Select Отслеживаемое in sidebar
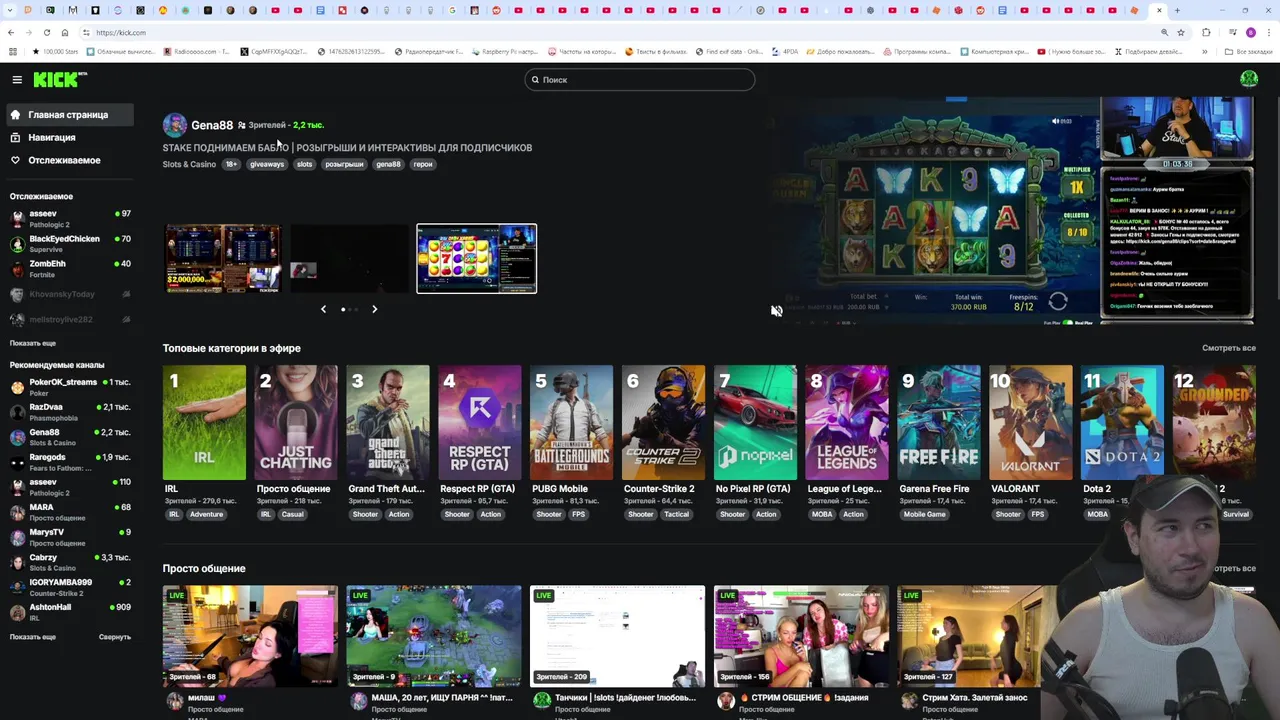Viewport: 1280px width, 720px height. 70,160
